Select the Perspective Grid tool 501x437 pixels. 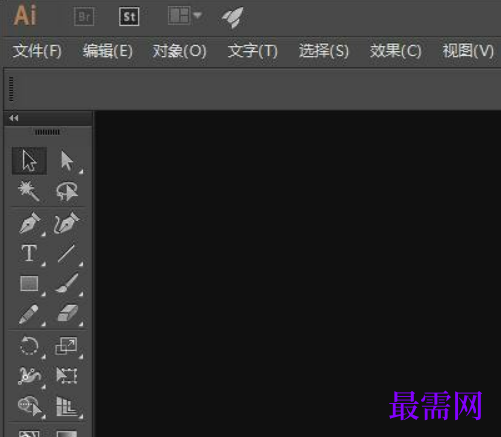68,406
